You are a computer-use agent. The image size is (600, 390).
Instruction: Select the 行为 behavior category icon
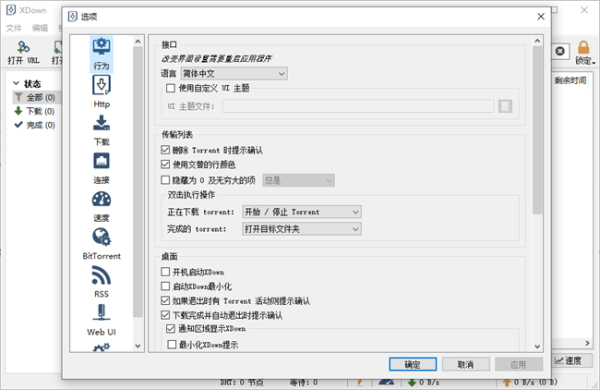pyautogui.click(x=101, y=54)
